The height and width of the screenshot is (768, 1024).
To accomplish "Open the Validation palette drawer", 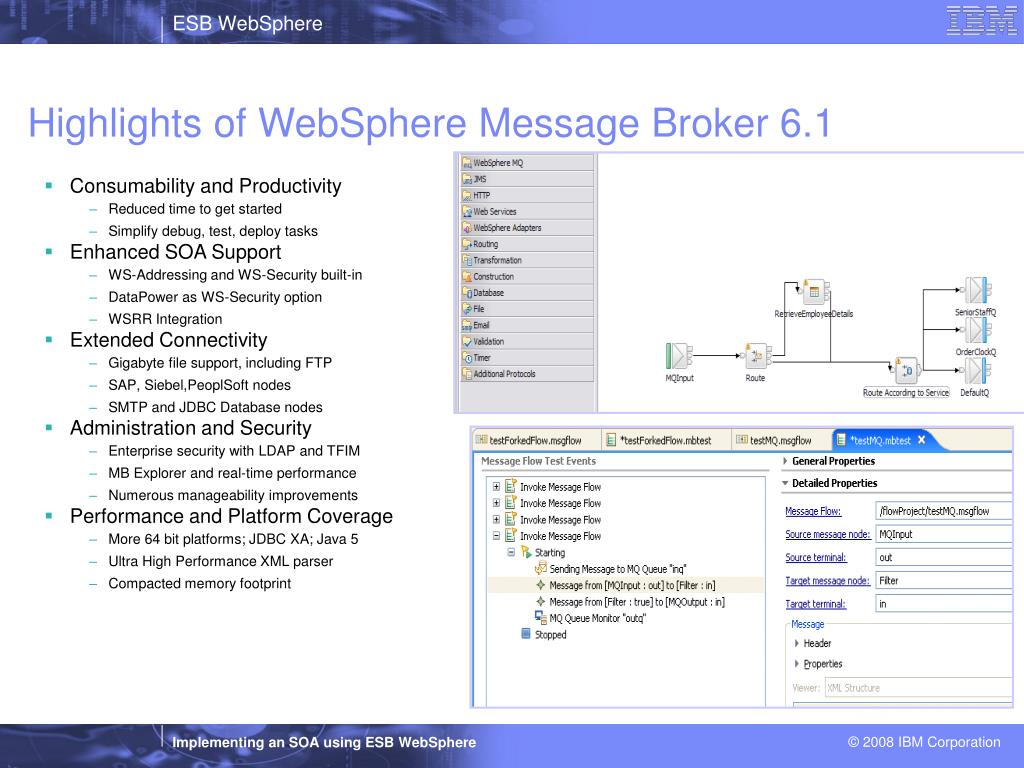I will [527, 342].
